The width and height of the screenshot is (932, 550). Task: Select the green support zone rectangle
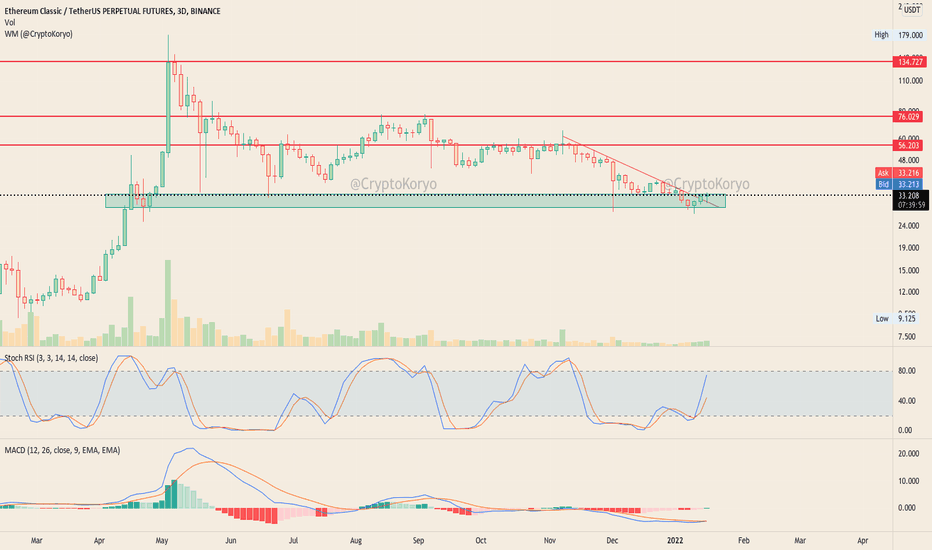click(x=415, y=201)
